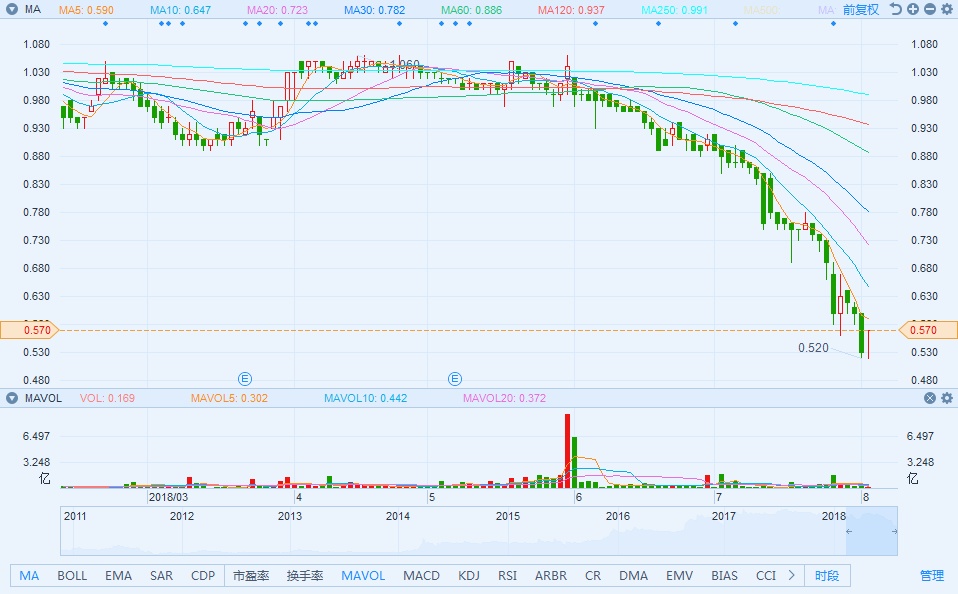Open the 前复权 adjustment mode selector
Screen dimensions: 958x594
(x=860, y=10)
